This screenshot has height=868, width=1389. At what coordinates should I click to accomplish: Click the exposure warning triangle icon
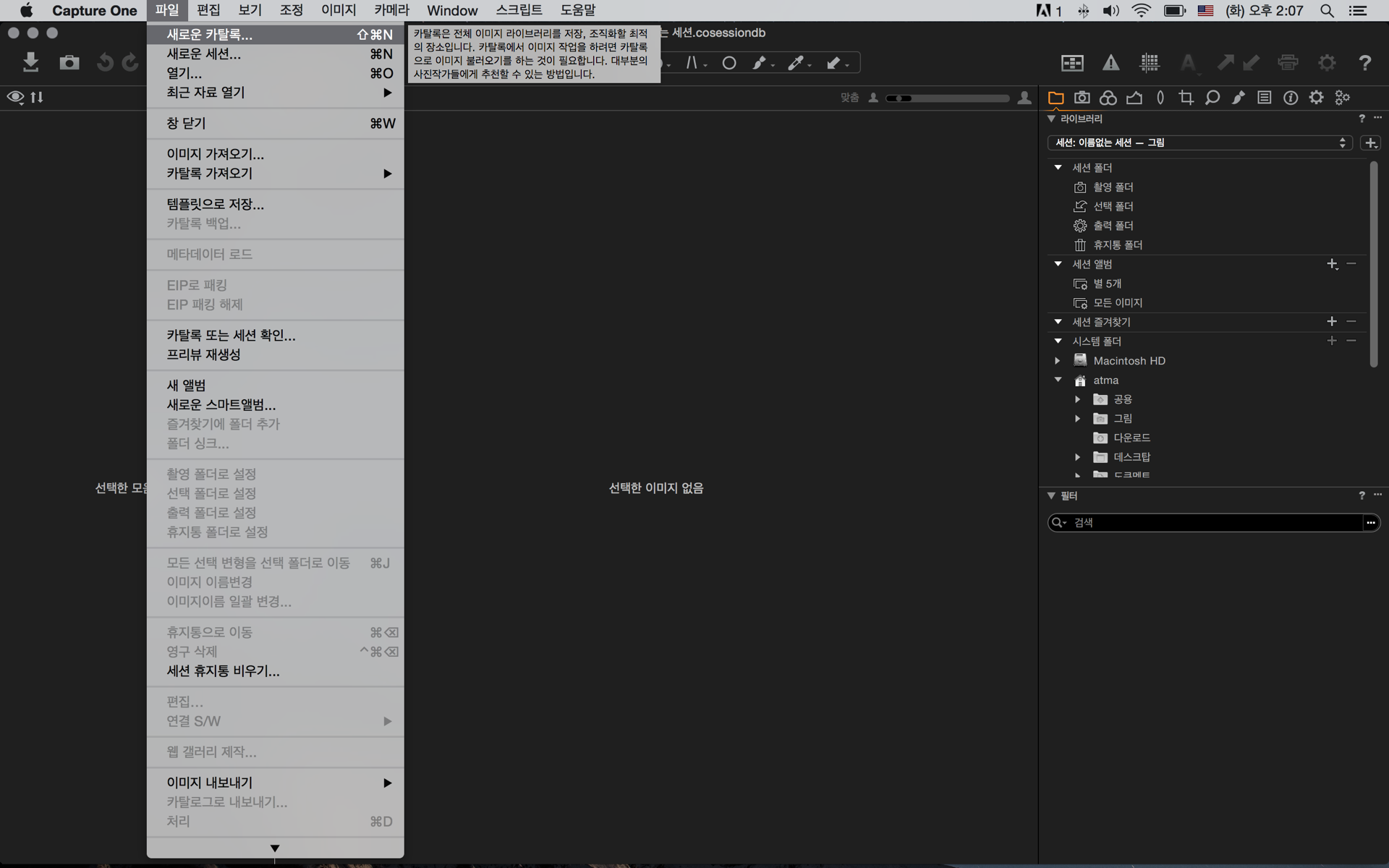pos(1110,63)
